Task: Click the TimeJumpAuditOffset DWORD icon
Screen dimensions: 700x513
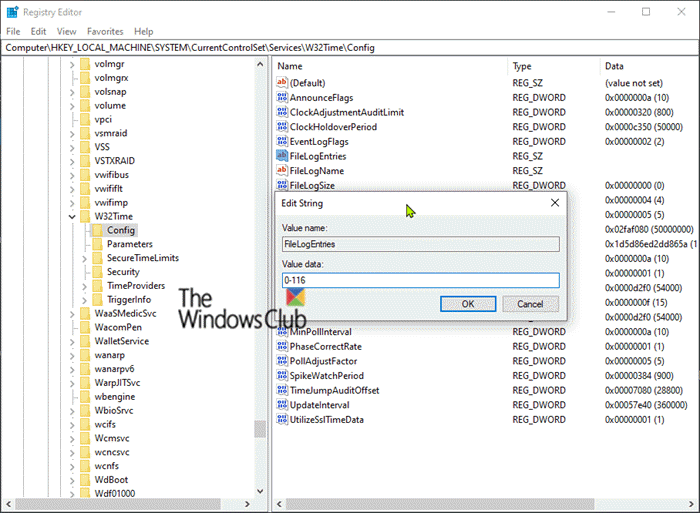Action: coord(282,390)
